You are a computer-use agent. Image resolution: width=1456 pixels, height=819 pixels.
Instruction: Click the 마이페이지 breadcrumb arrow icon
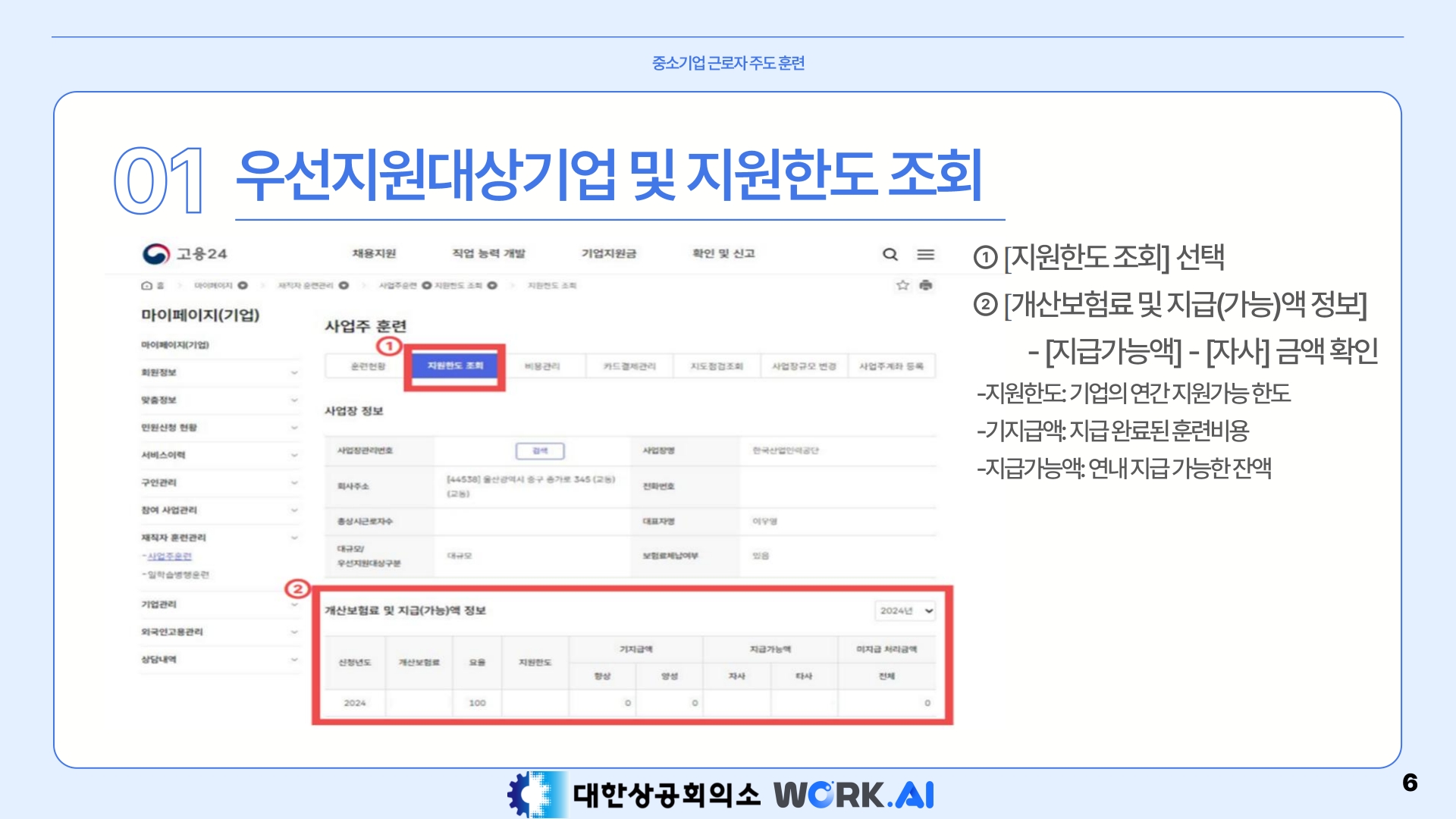pyautogui.click(x=243, y=286)
